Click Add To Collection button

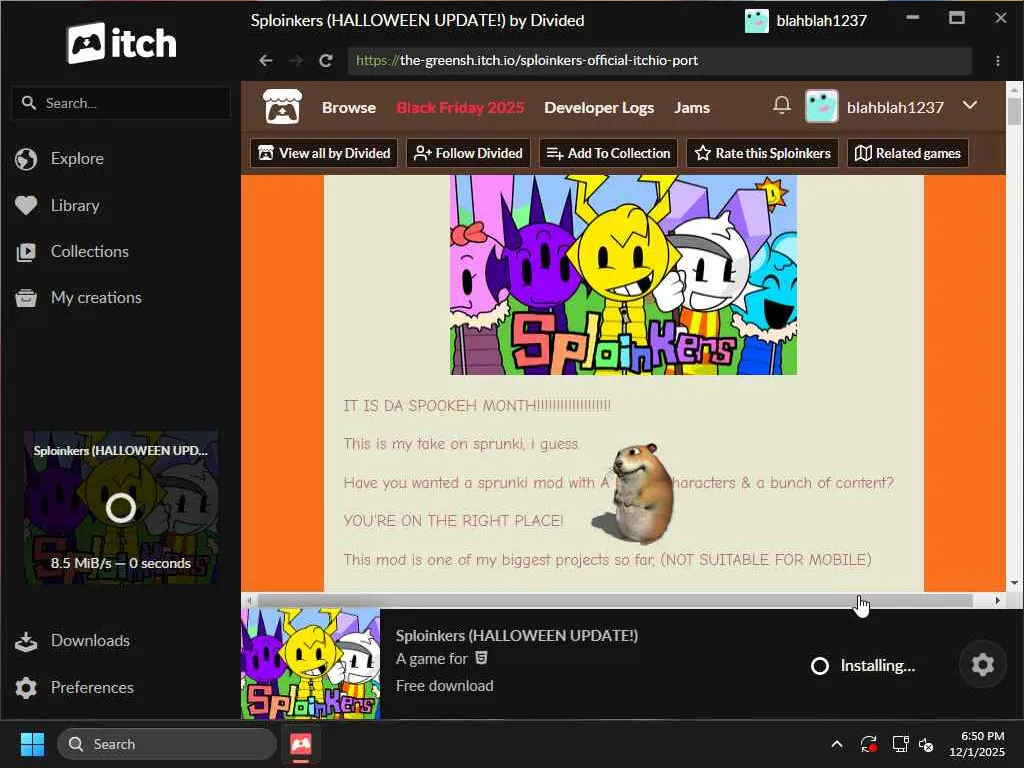click(x=608, y=153)
